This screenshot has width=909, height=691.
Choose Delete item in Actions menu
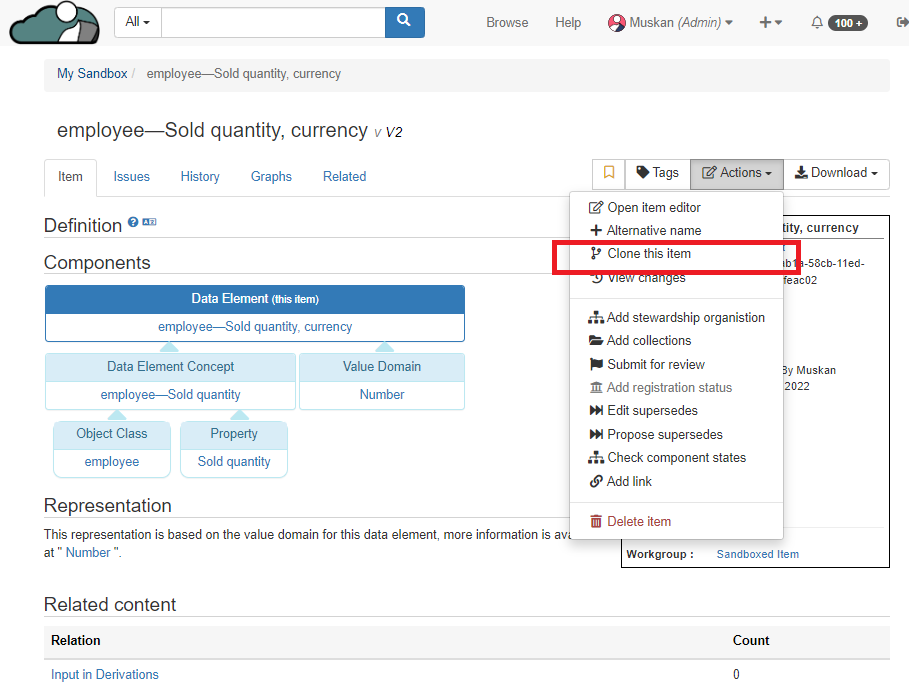pos(638,521)
